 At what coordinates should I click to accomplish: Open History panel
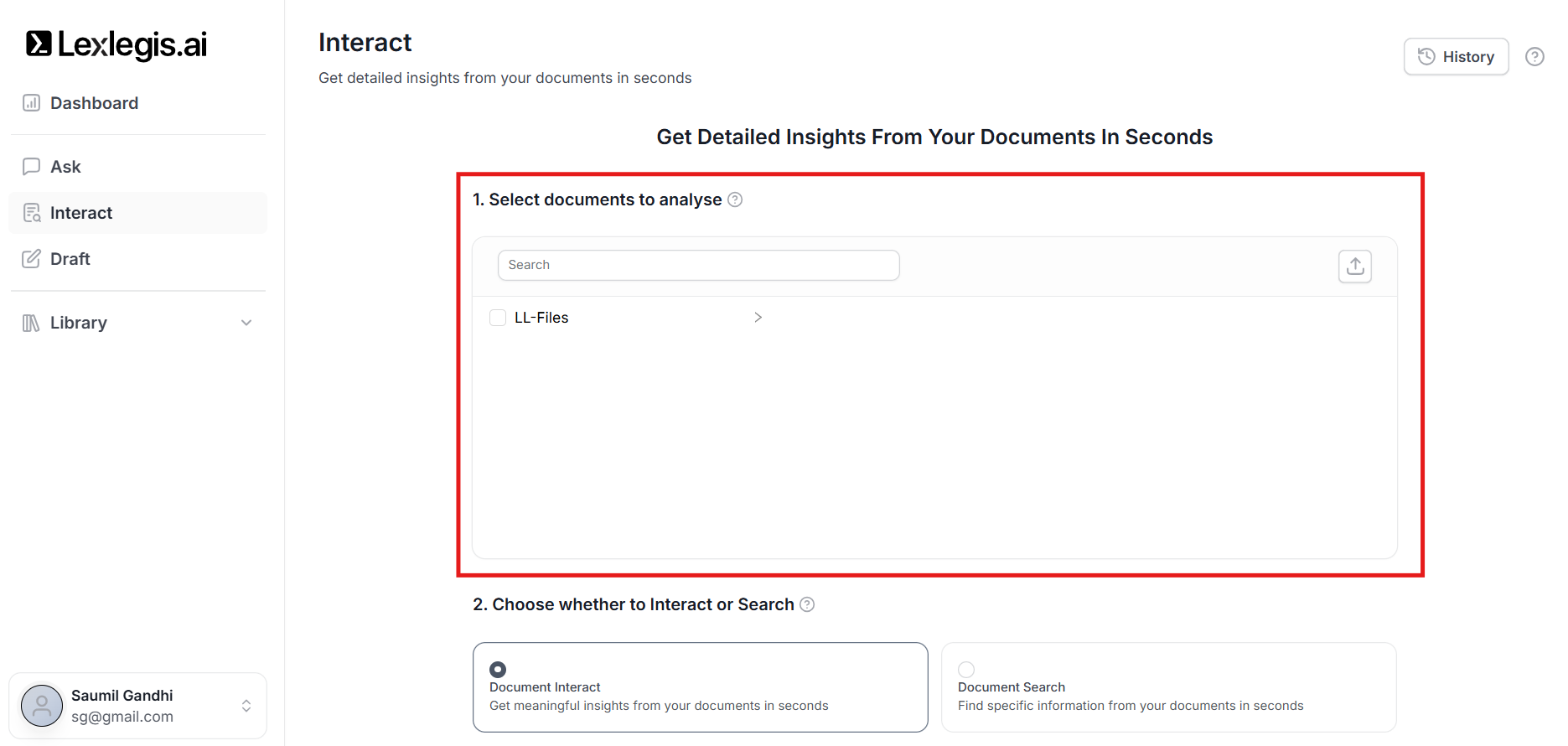click(x=1456, y=57)
